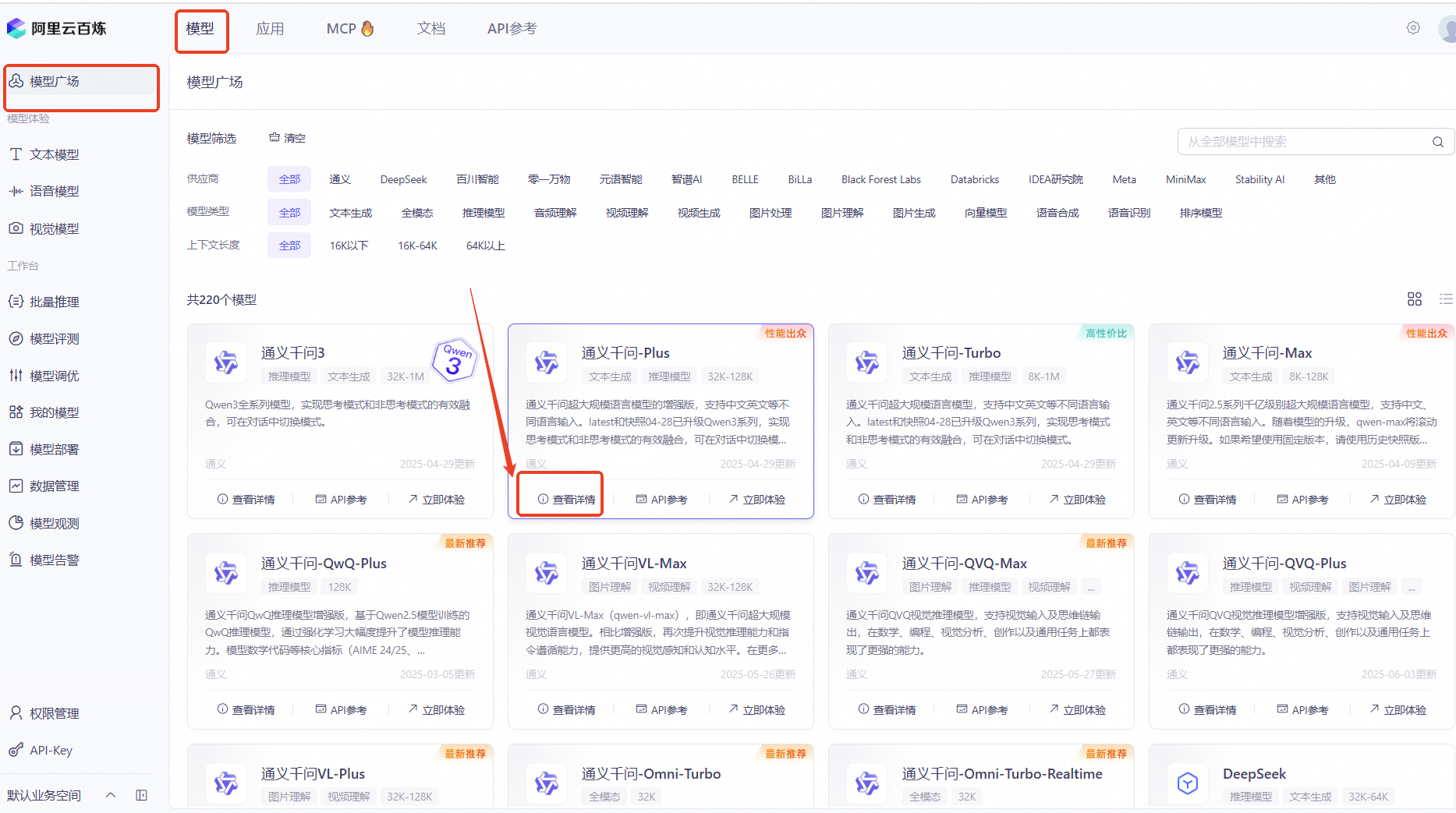Filter supplier by Black Forest Labs

click(881, 179)
